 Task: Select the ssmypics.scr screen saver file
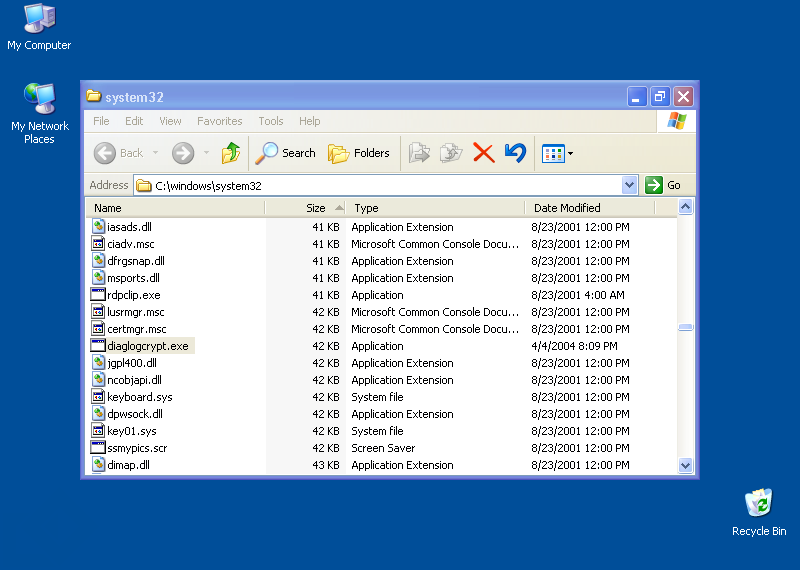(137, 448)
